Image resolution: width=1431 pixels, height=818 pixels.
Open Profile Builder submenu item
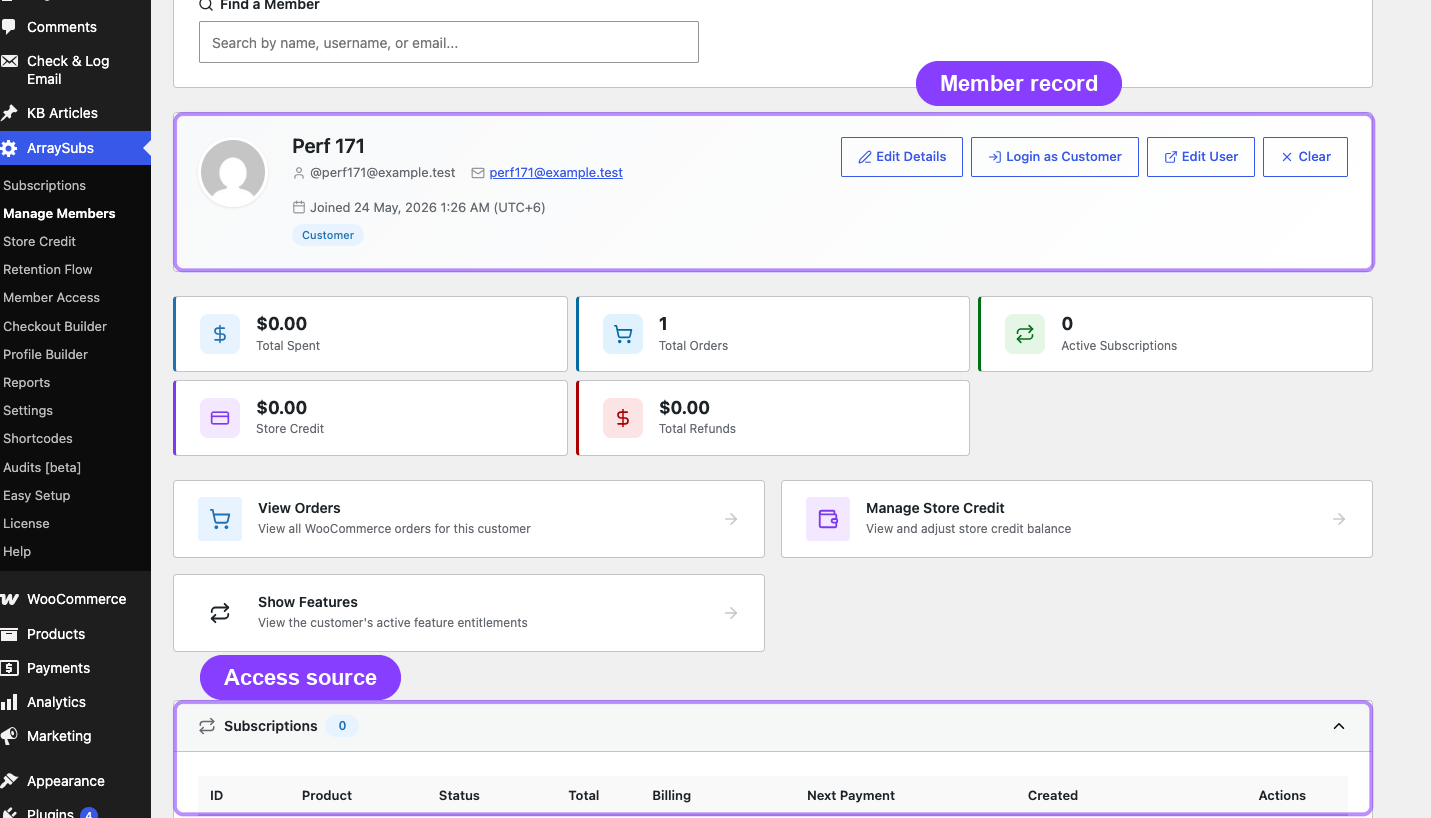click(45, 354)
